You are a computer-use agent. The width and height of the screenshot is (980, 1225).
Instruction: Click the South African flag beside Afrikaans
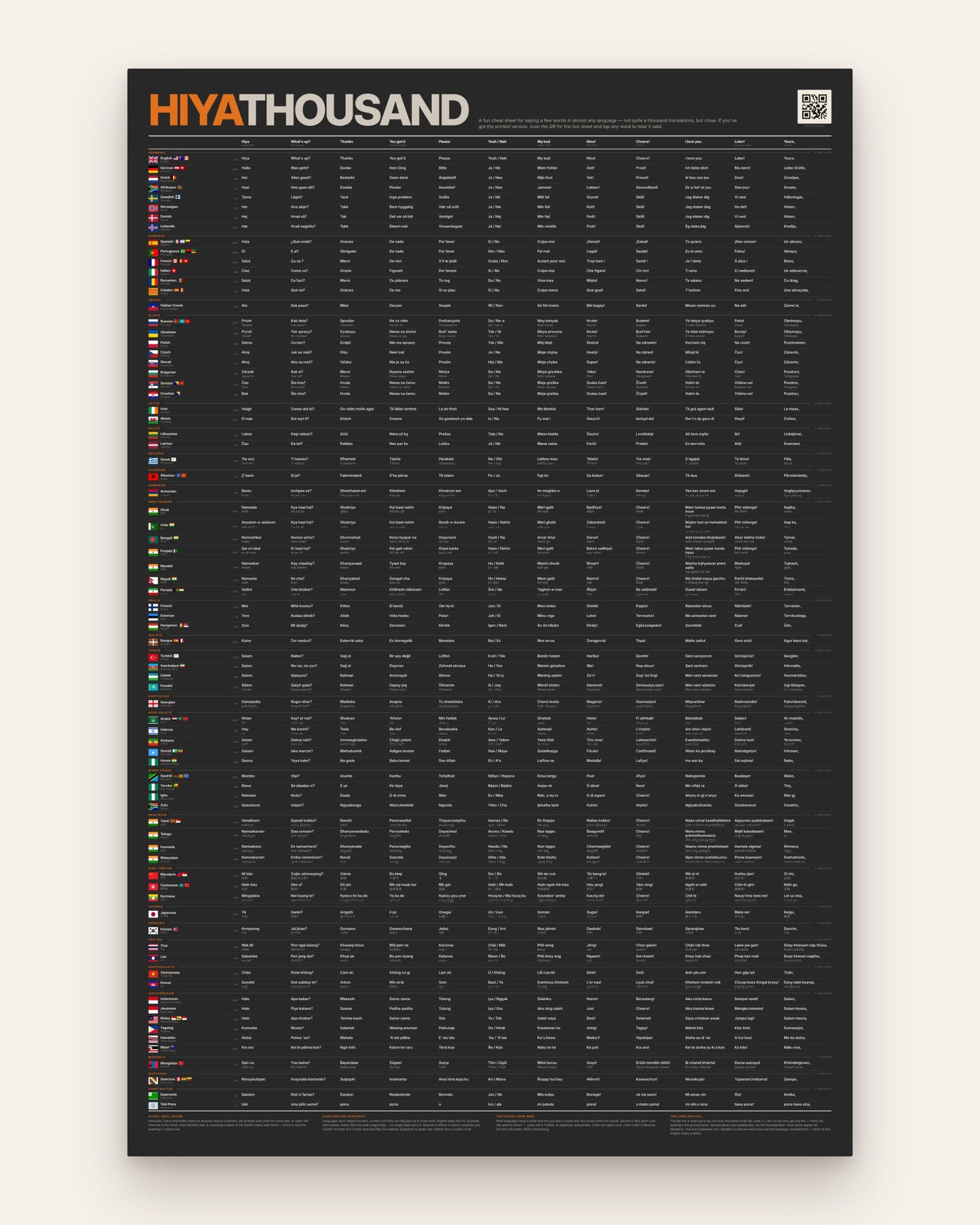153,189
